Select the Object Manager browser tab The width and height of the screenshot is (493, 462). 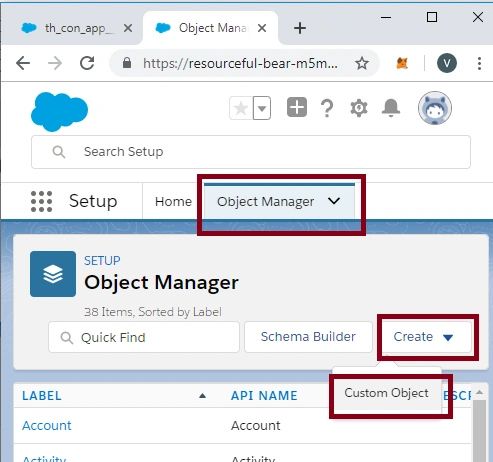click(211, 28)
